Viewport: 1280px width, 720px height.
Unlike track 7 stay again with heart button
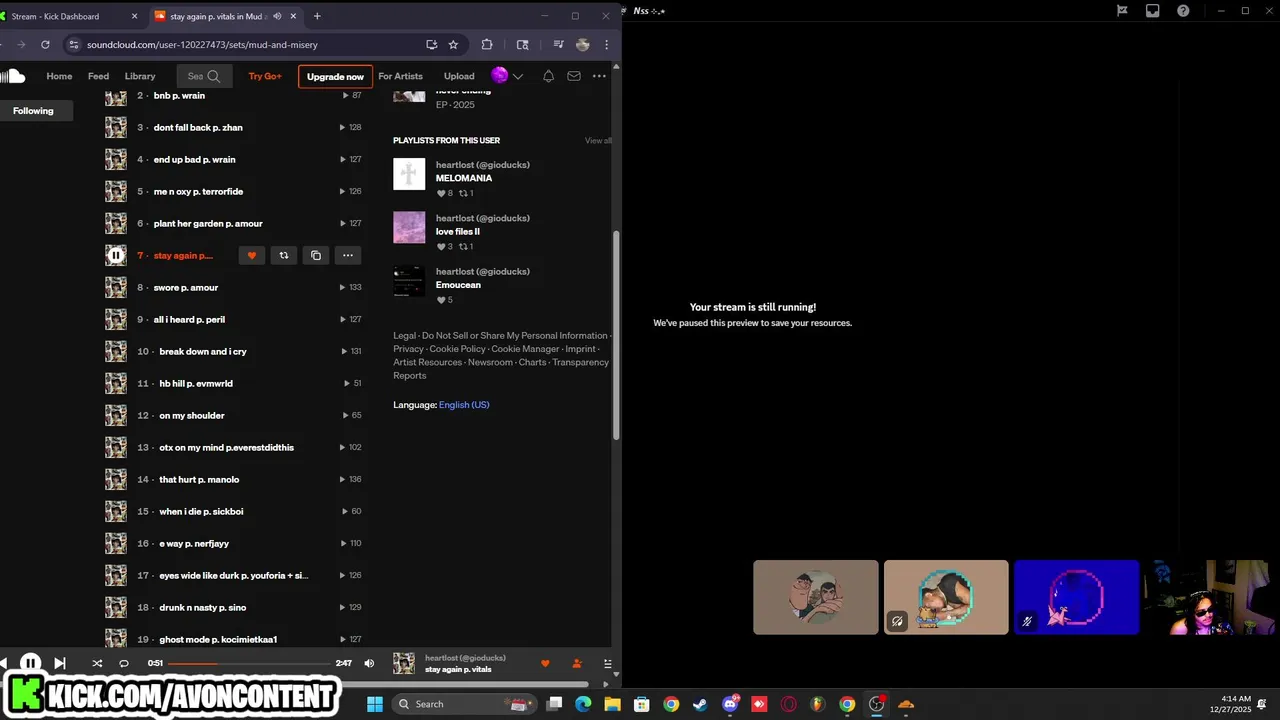click(251, 255)
